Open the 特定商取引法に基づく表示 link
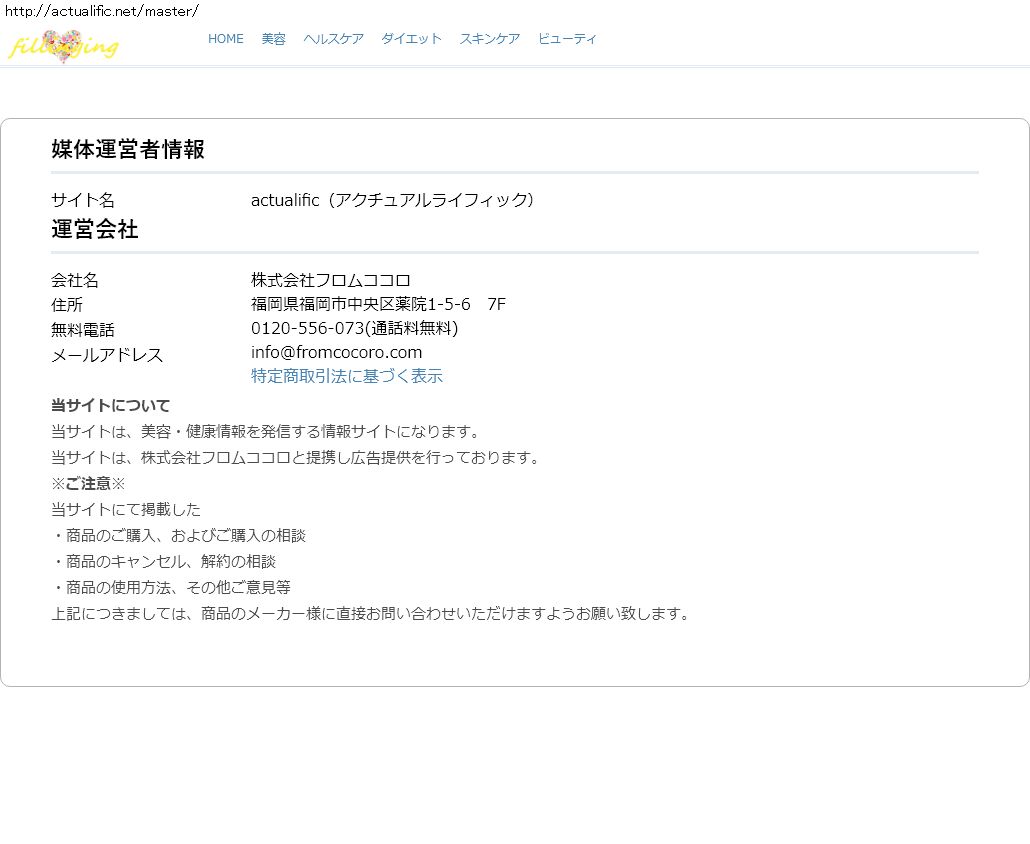 pos(347,376)
